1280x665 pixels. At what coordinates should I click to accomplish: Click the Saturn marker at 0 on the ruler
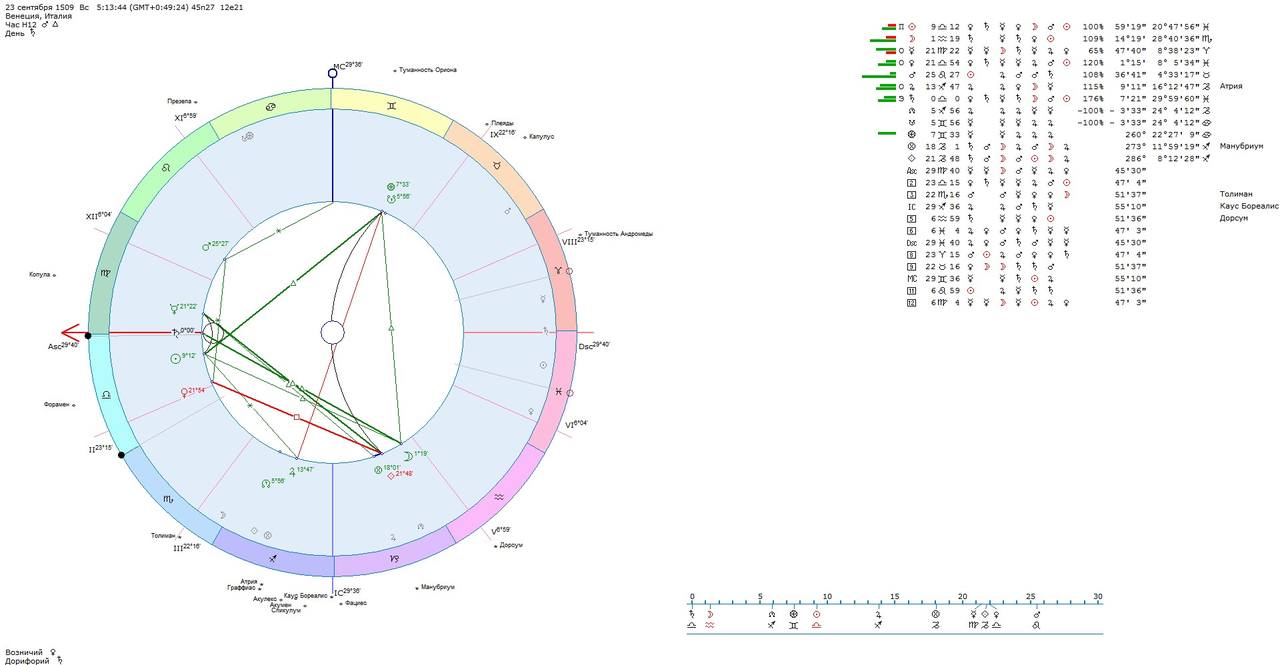pos(692,614)
